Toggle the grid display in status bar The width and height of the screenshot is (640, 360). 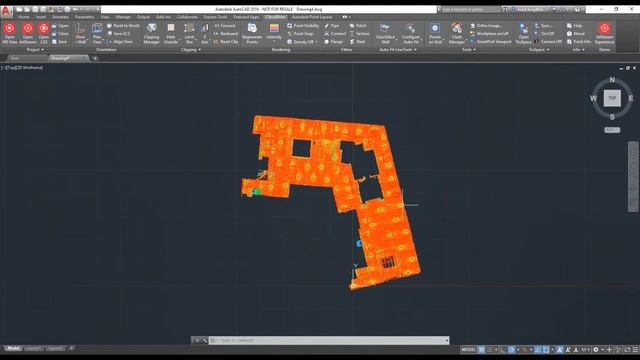[482, 350]
